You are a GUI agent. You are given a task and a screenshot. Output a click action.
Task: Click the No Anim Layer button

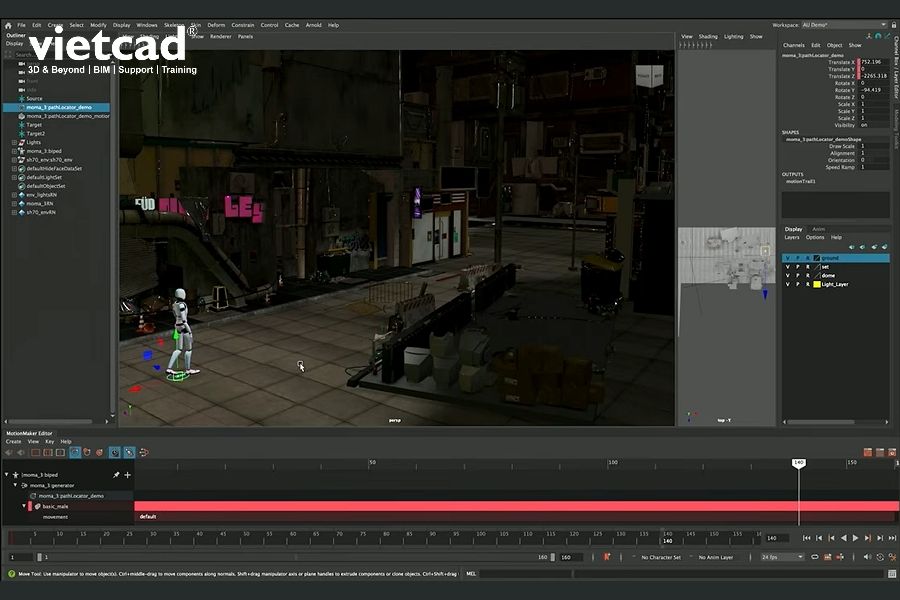coord(716,558)
